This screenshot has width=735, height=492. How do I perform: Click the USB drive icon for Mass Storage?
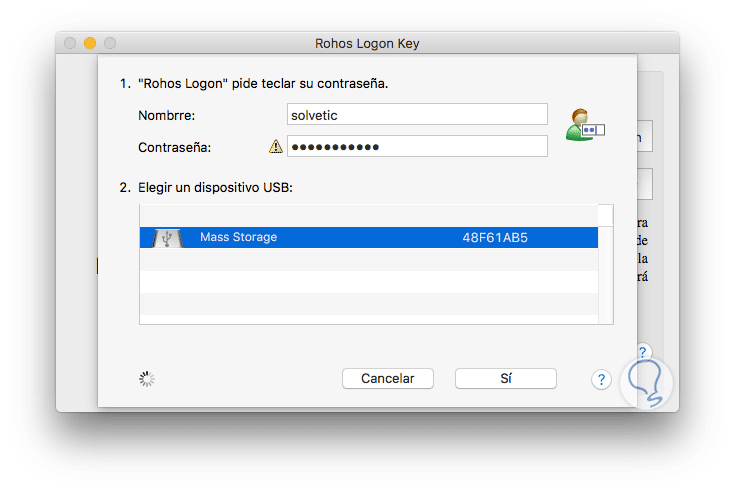pos(167,238)
